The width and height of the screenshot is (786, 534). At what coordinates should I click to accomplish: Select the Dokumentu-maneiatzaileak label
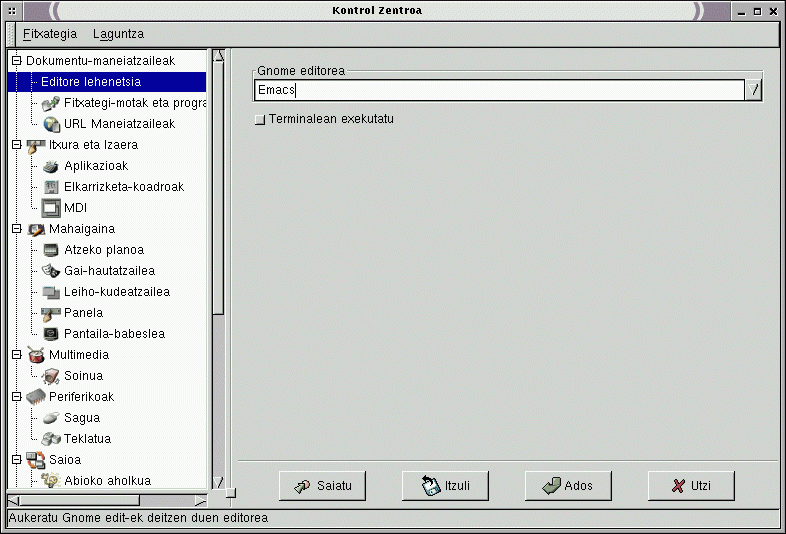click(100, 61)
